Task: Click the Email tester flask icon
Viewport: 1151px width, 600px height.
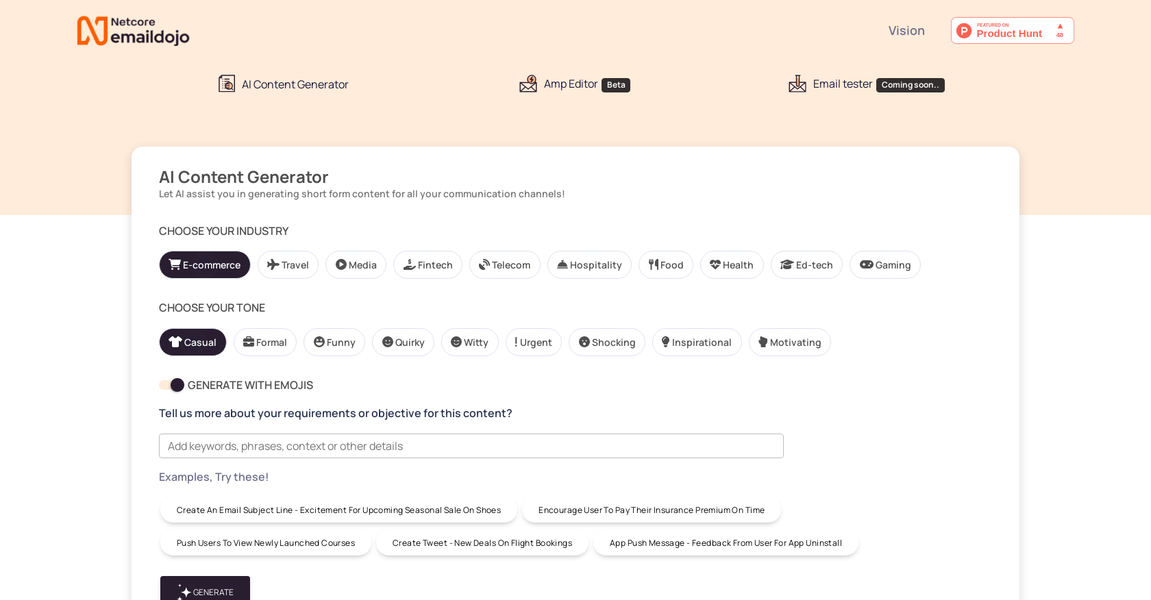Action: point(797,84)
